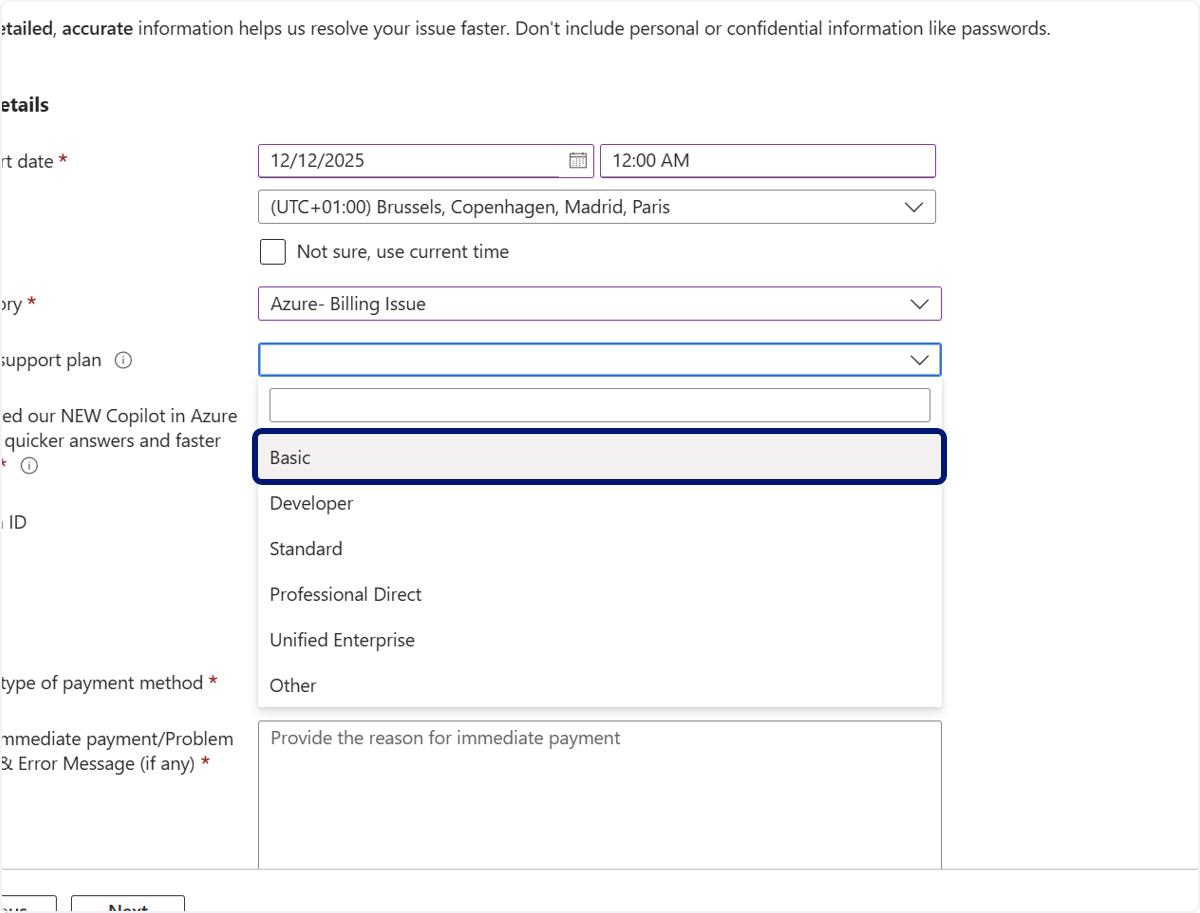Choose Standard from the plan list

click(x=599, y=549)
